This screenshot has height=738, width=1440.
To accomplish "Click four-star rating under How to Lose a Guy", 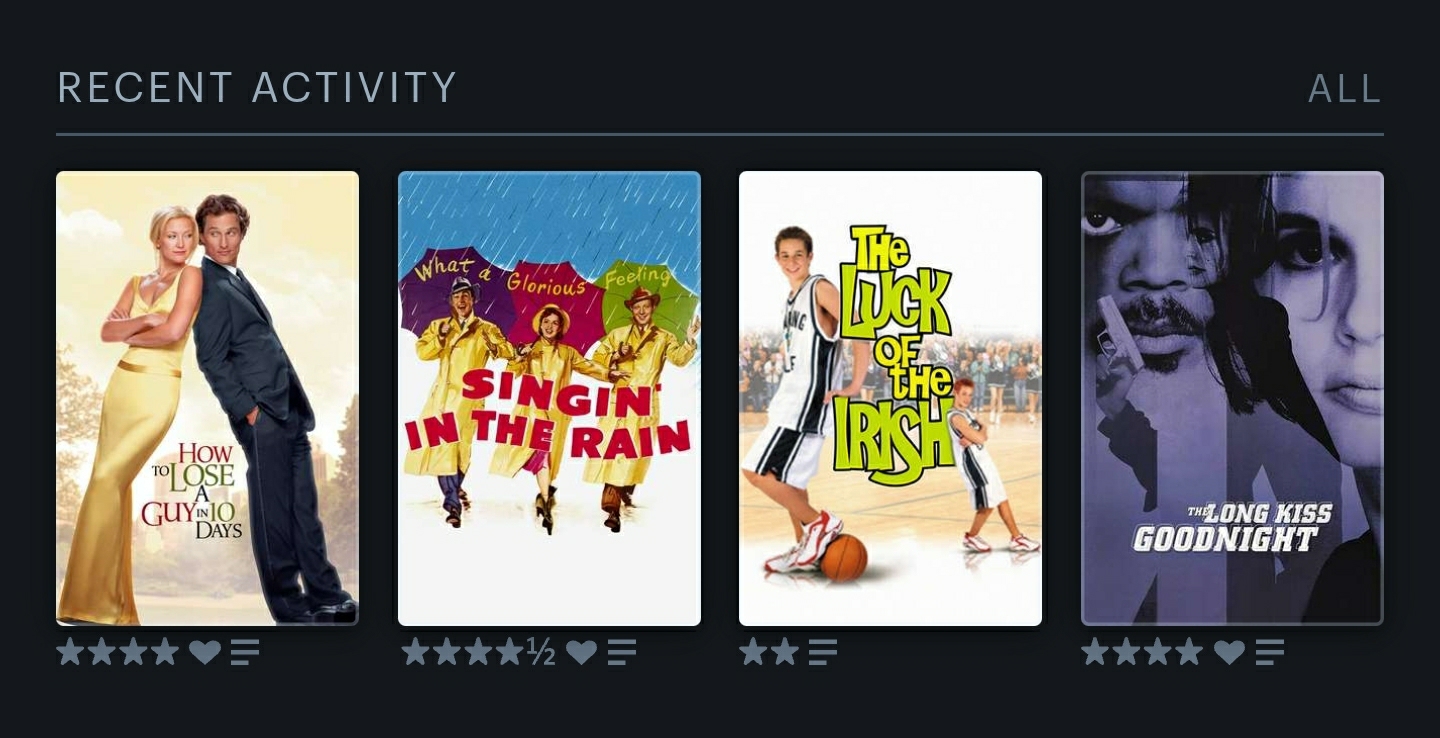I will [118, 652].
